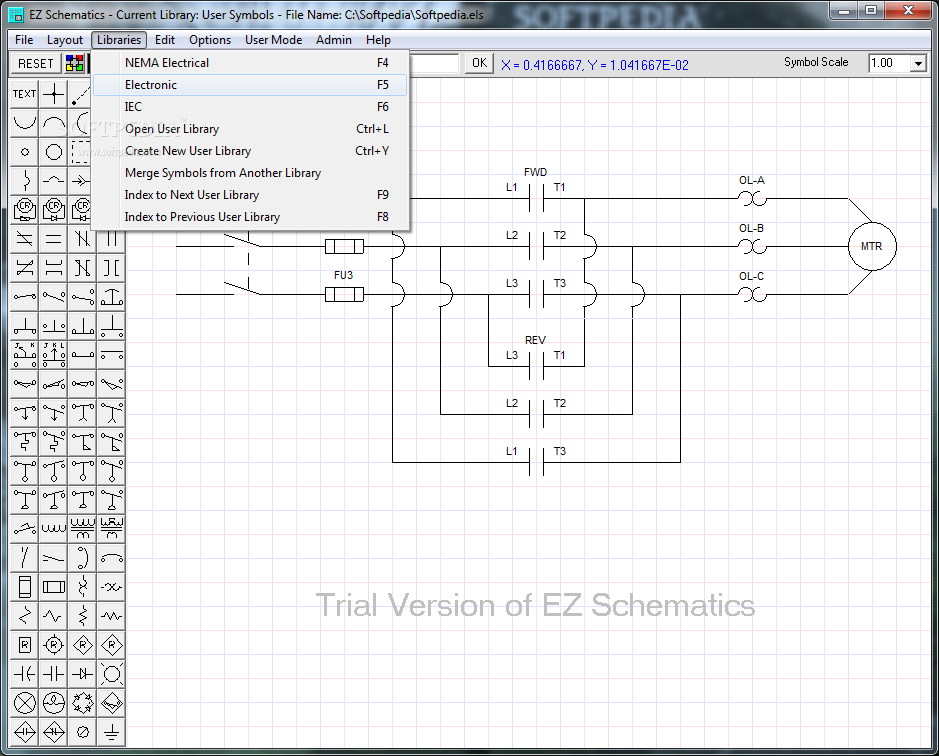Select the horizontal fuse rectangle symbol
939x756 pixels.
53,587
